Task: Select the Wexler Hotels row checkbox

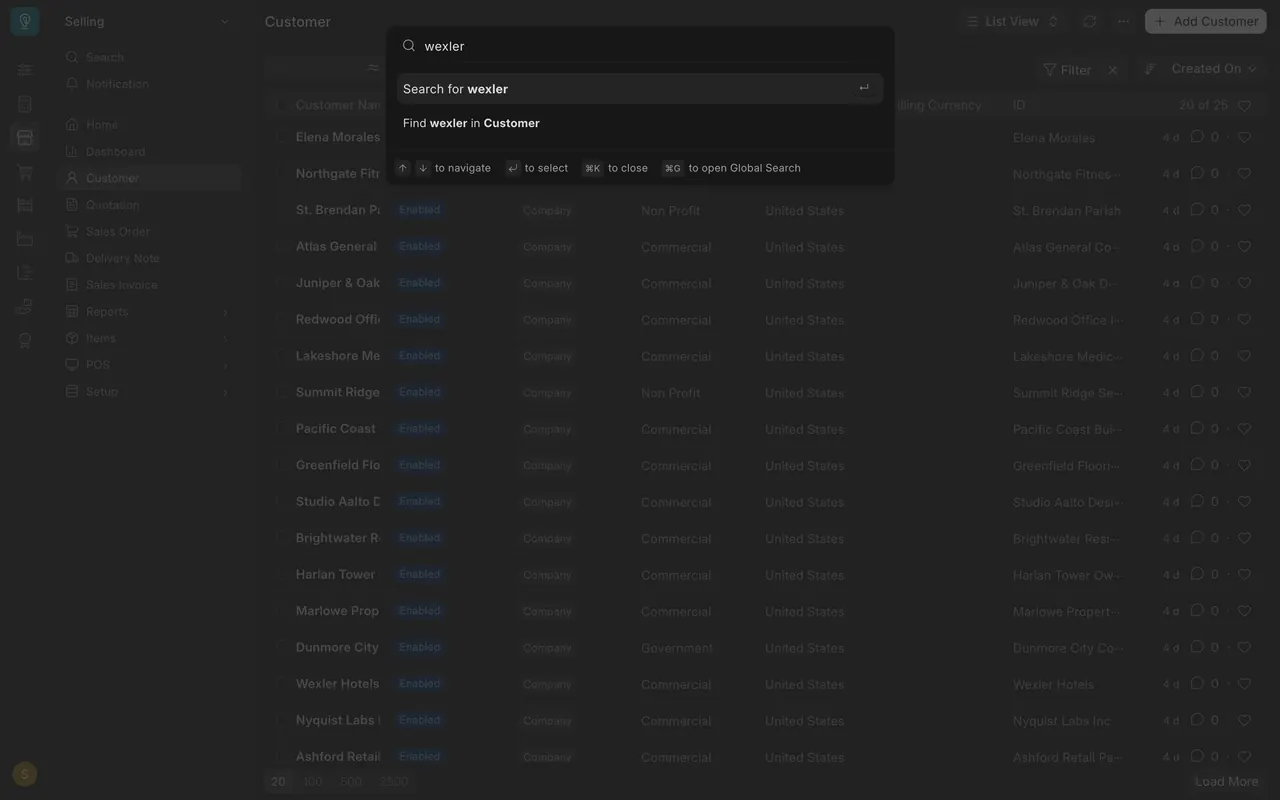Action: [x=280, y=684]
